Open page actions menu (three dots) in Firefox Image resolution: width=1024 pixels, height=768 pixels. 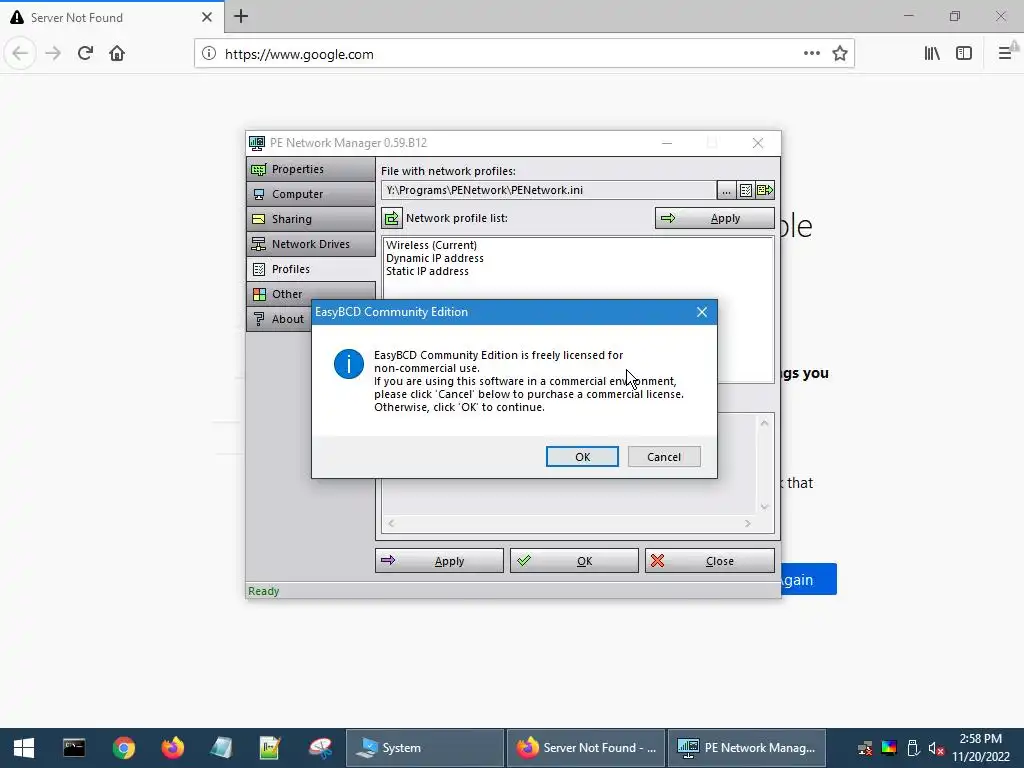coord(812,54)
